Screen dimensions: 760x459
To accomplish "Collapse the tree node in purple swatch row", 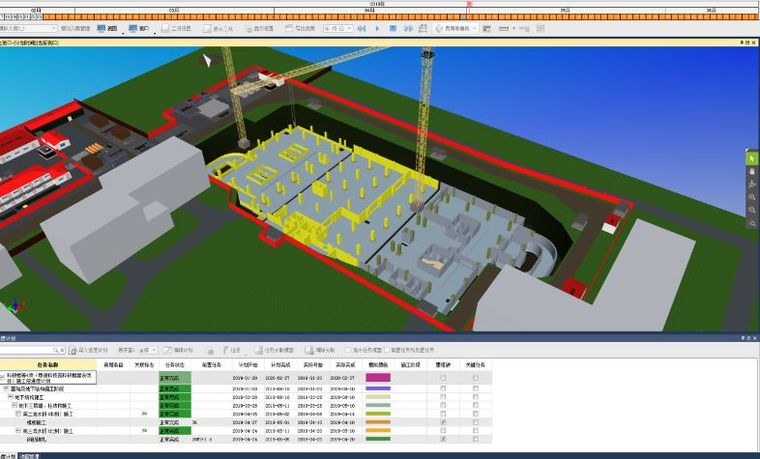I will pyautogui.click(x=6, y=389).
